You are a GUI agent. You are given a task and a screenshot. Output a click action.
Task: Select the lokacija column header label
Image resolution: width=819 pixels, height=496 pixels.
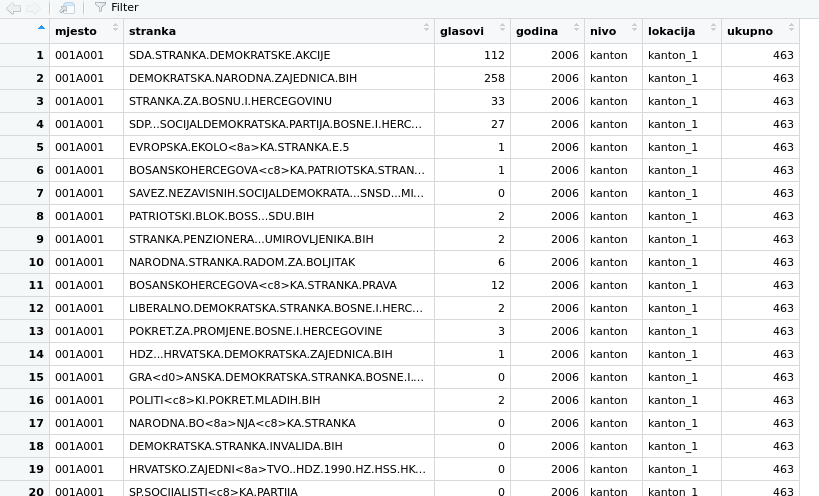[x=671, y=31]
